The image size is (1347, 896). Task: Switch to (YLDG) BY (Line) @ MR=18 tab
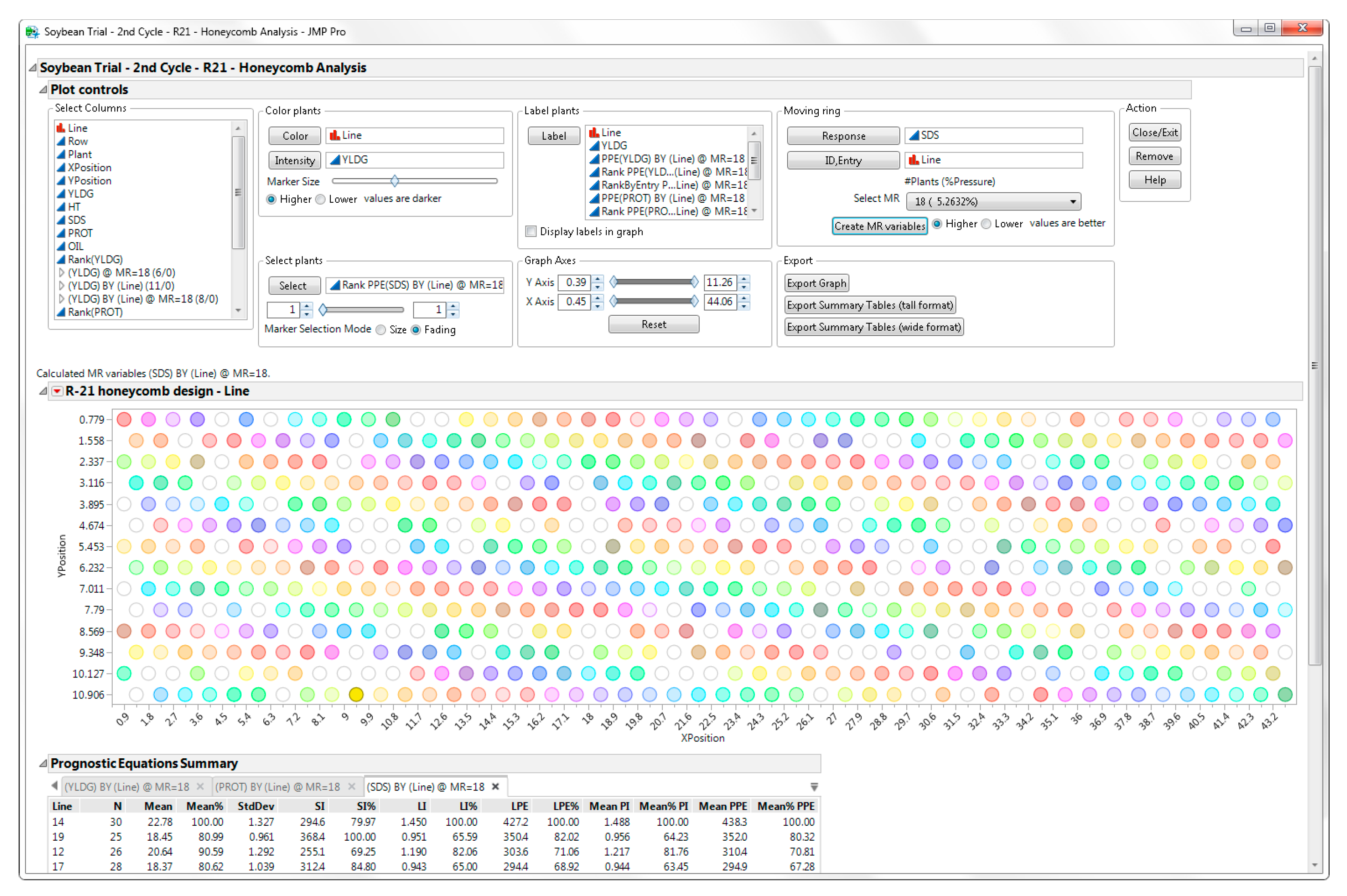coord(127,787)
